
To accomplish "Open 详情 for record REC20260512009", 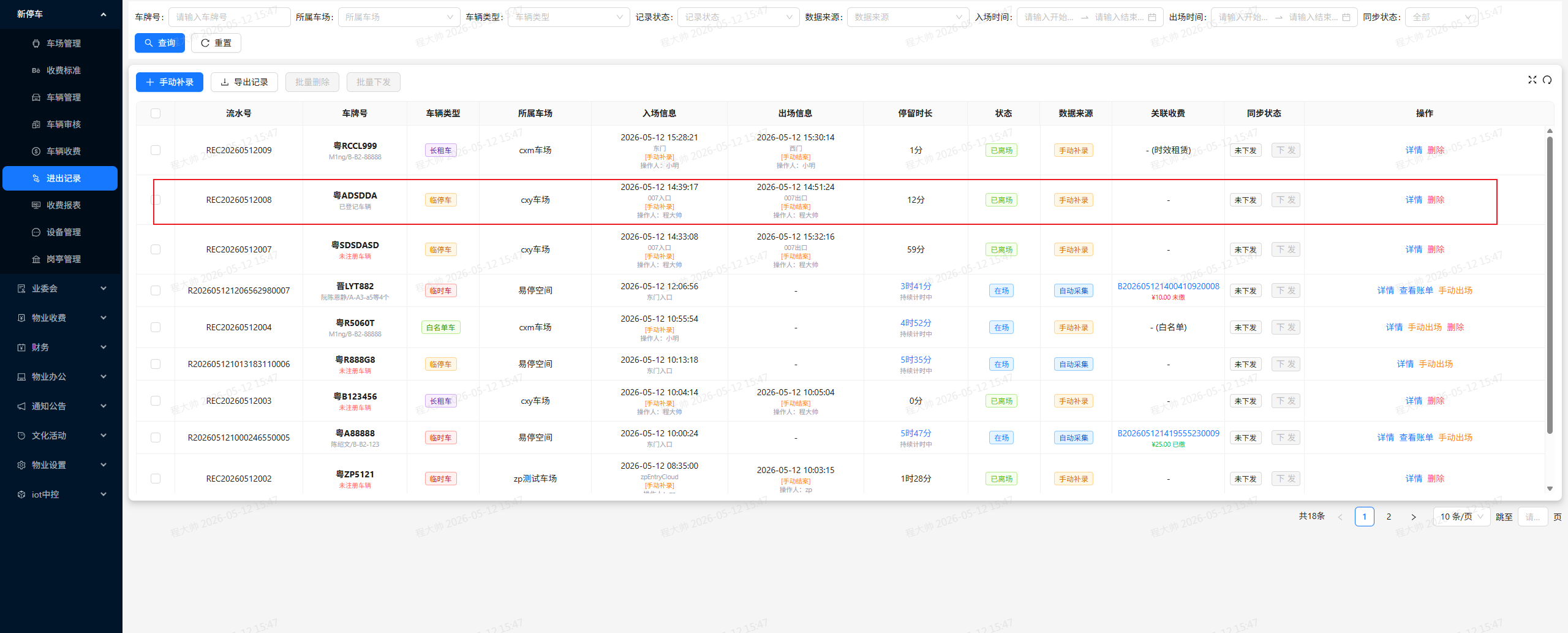I will (x=1414, y=150).
